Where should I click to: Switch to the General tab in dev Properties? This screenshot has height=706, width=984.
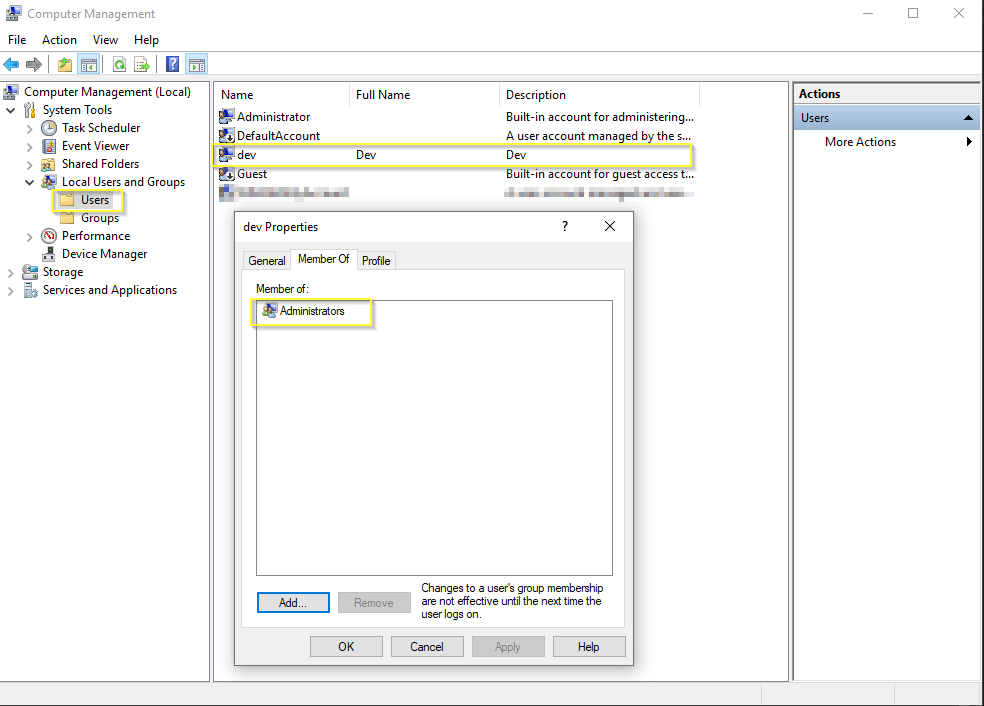267,260
